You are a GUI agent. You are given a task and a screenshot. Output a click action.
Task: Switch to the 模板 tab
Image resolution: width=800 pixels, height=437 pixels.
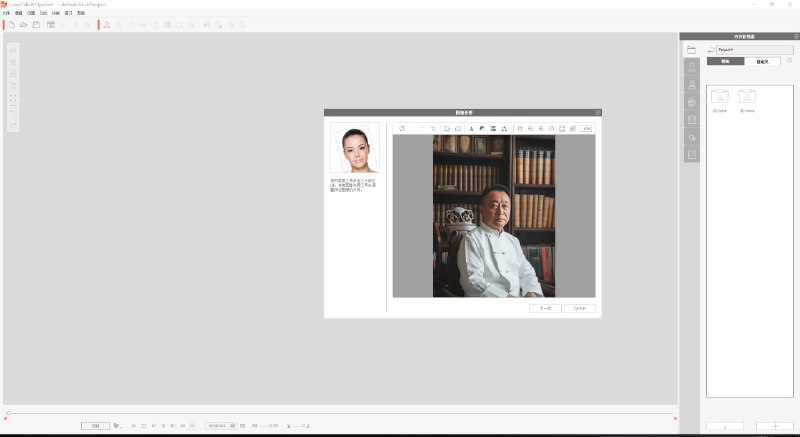[725, 61]
